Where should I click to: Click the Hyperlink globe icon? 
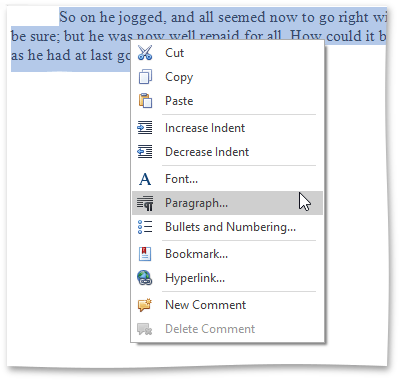click(x=145, y=278)
